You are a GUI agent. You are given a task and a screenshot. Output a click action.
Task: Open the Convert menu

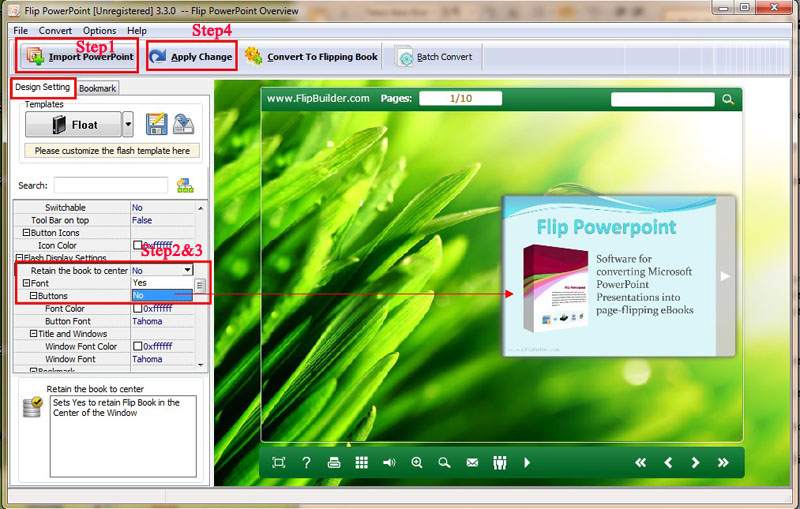coord(55,31)
